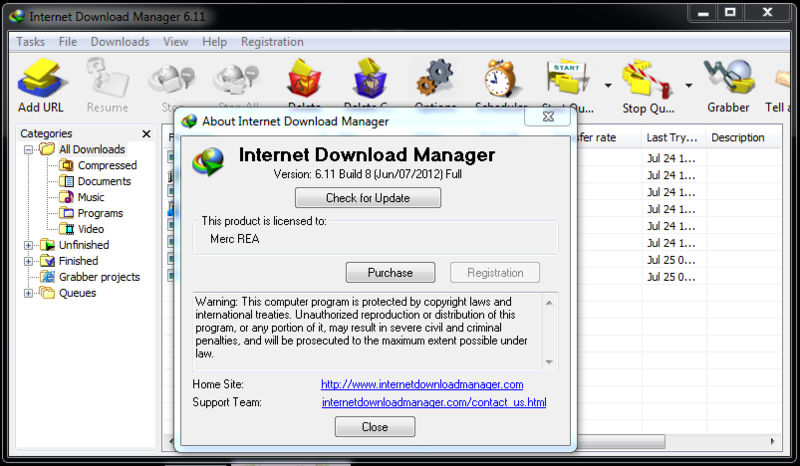Viewport: 800px width, 466px height.
Task: Click the Check for Update button
Action: tap(368, 198)
